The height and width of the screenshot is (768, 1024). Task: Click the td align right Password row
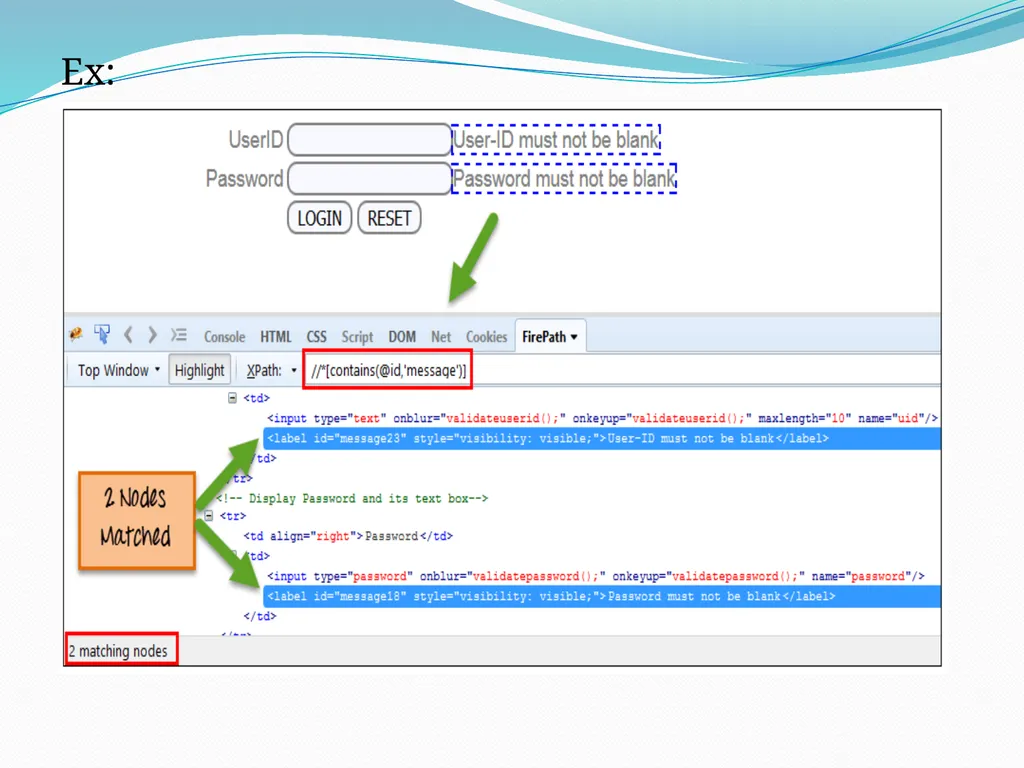(348, 536)
